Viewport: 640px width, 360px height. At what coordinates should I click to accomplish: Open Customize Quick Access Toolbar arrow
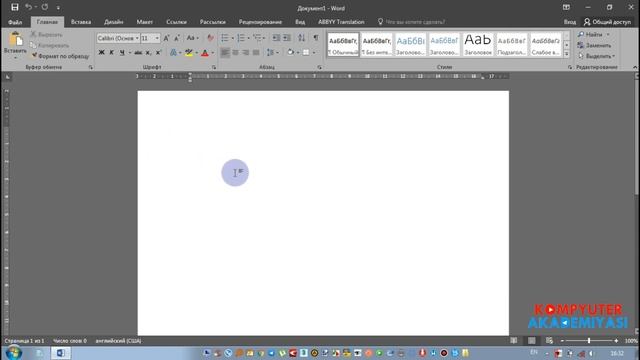tap(58, 8)
